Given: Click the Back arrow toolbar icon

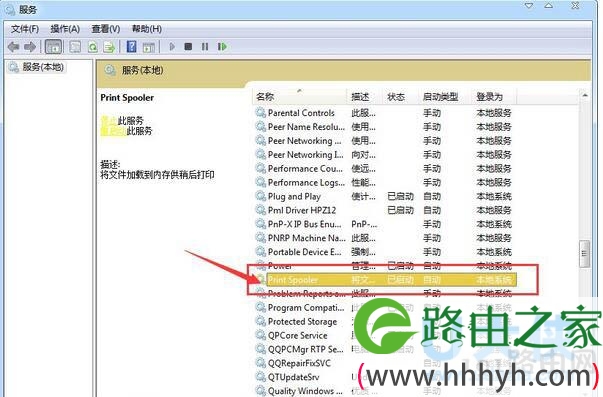Looking at the screenshot, I should coord(13,47).
